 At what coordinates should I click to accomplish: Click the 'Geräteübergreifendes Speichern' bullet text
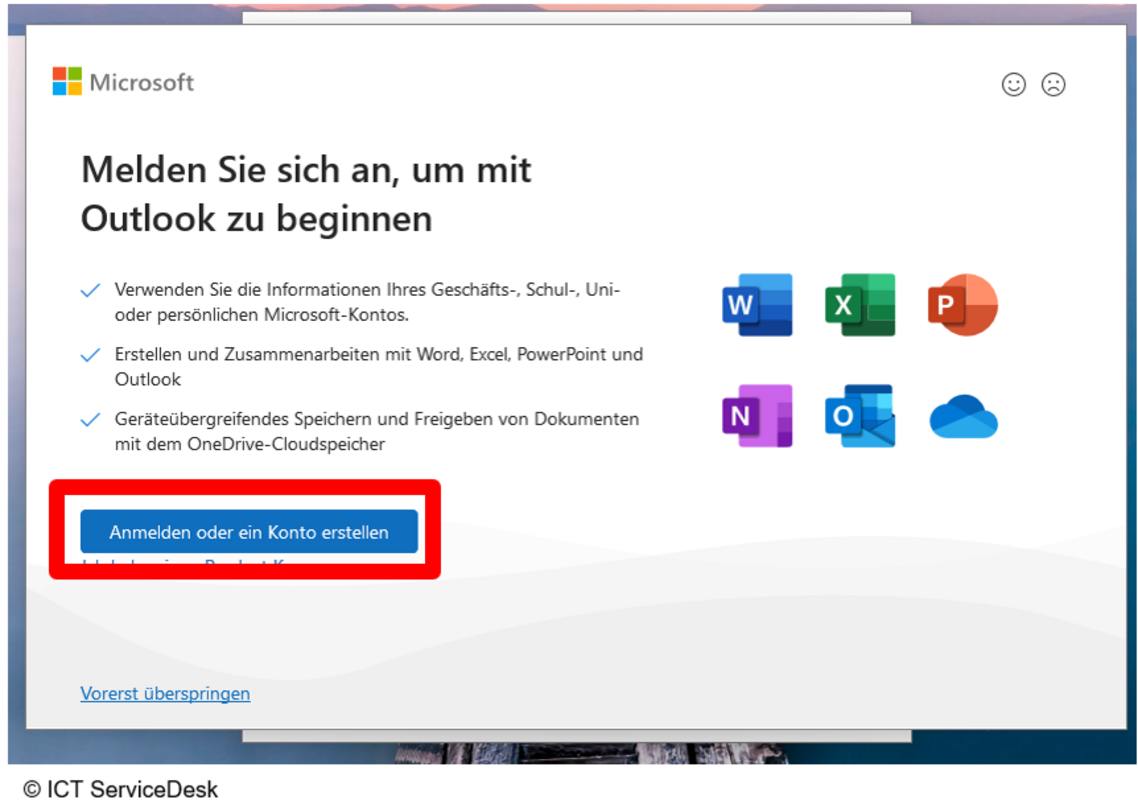(376, 431)
